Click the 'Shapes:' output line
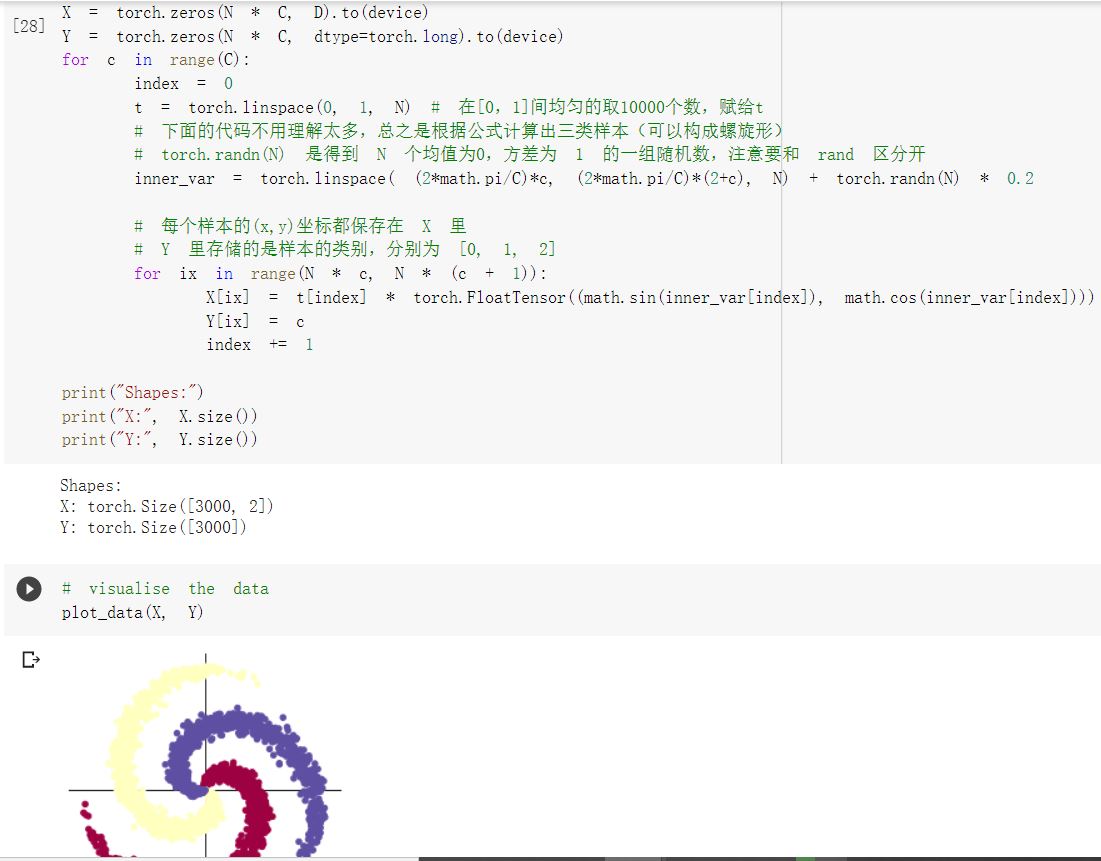This screenshot has height=861, width=1101. [x=91, y=485]
